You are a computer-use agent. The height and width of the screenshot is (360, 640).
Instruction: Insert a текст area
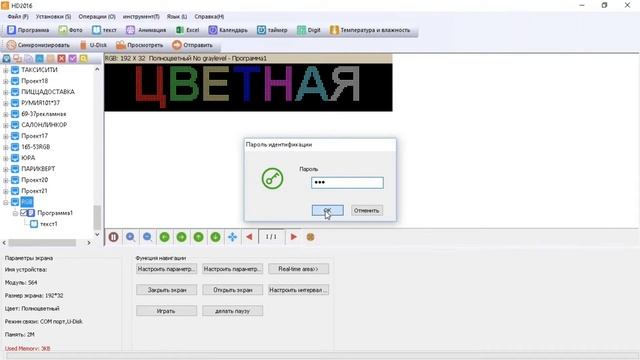[x=104, y=30]
